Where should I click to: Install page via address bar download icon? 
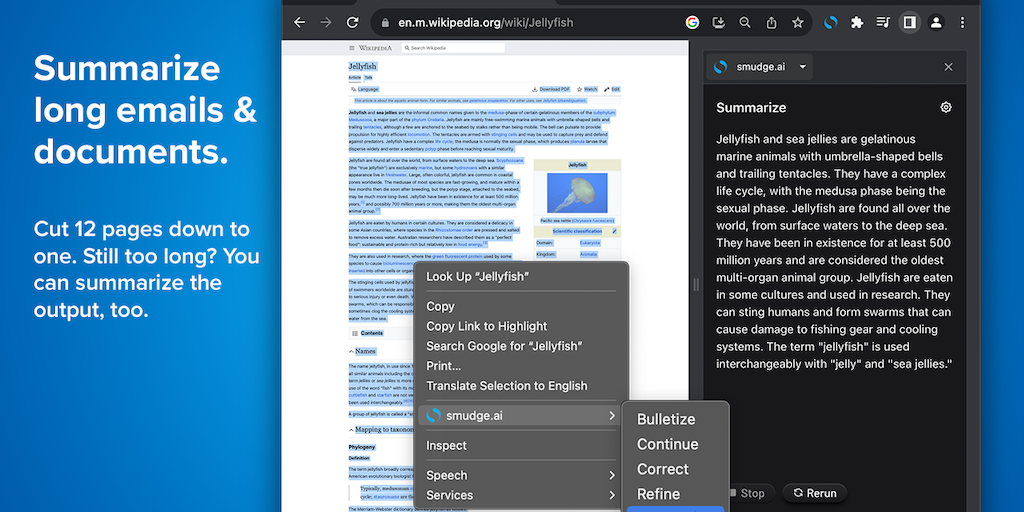point(718,23)
